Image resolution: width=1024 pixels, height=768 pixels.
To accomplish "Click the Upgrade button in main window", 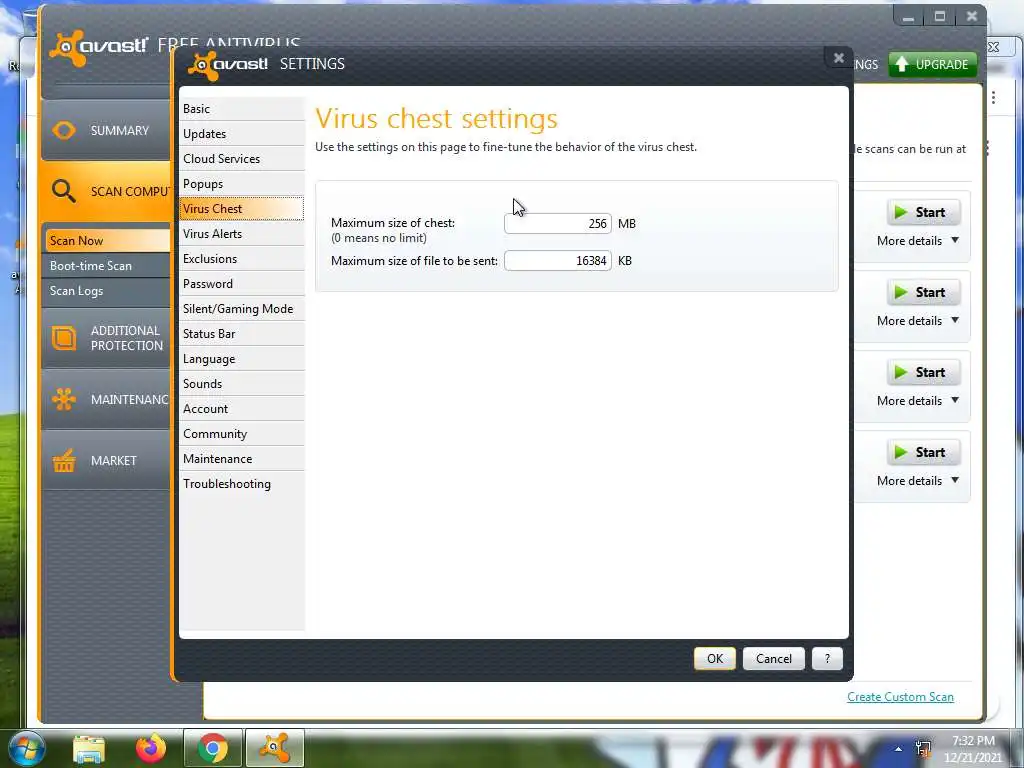I will point(933,64).
